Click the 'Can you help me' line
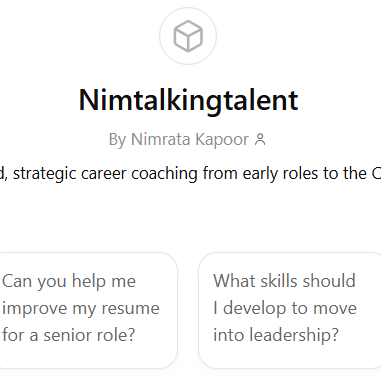This screenshot has width=381, height=381. pos(69,281)
